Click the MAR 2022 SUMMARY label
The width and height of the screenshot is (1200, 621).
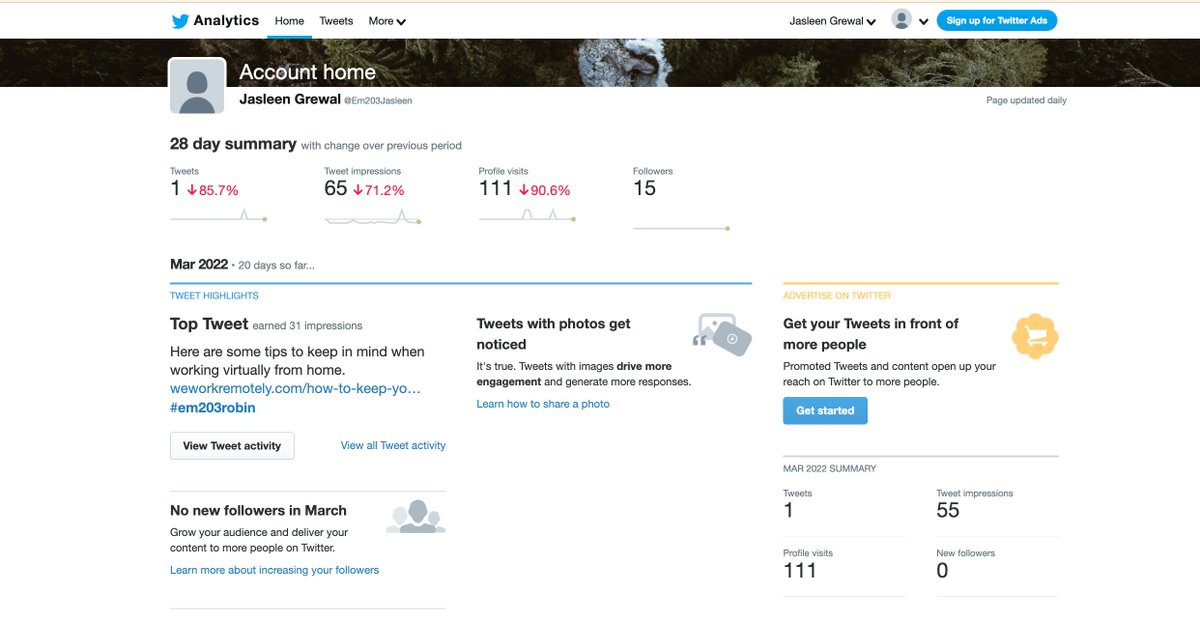(x=830, y=469)
